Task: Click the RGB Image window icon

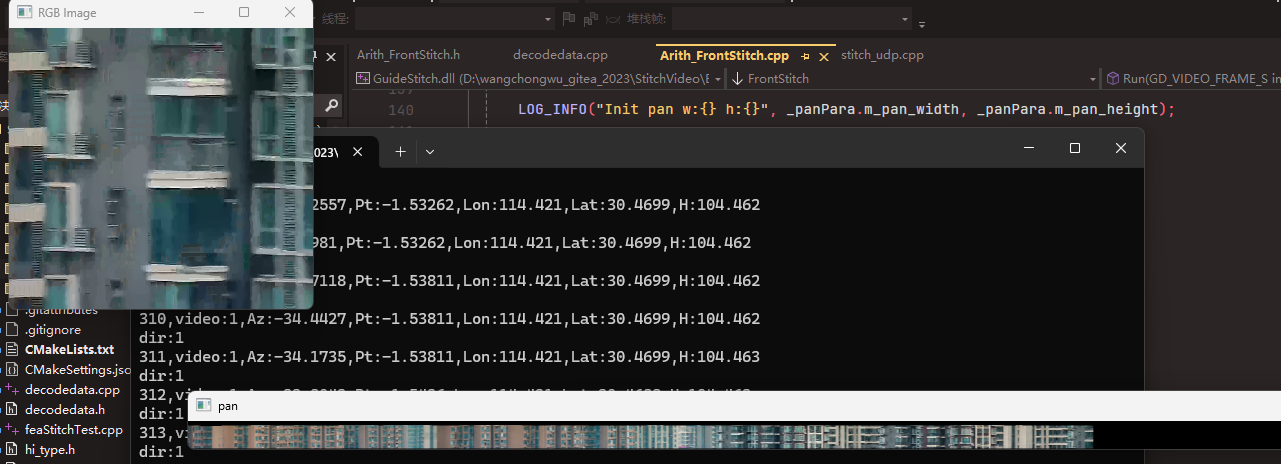Action: (x=24, y=13)
